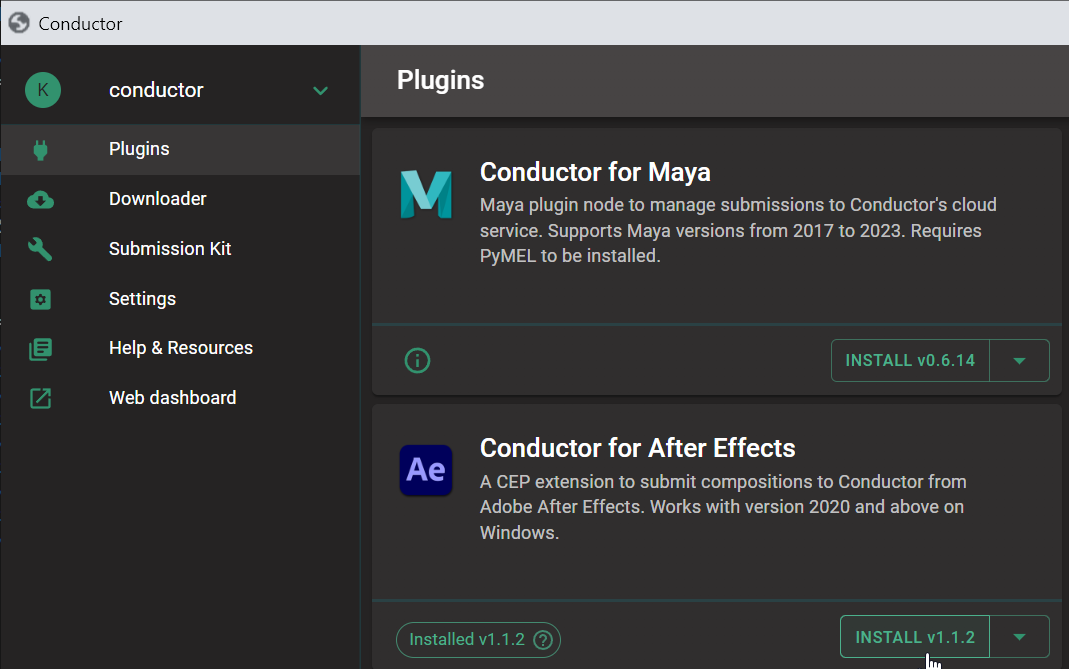Click the Help & Resources book icon
The width and height of the screenshot is (1069, 669).
coord(40,349)
